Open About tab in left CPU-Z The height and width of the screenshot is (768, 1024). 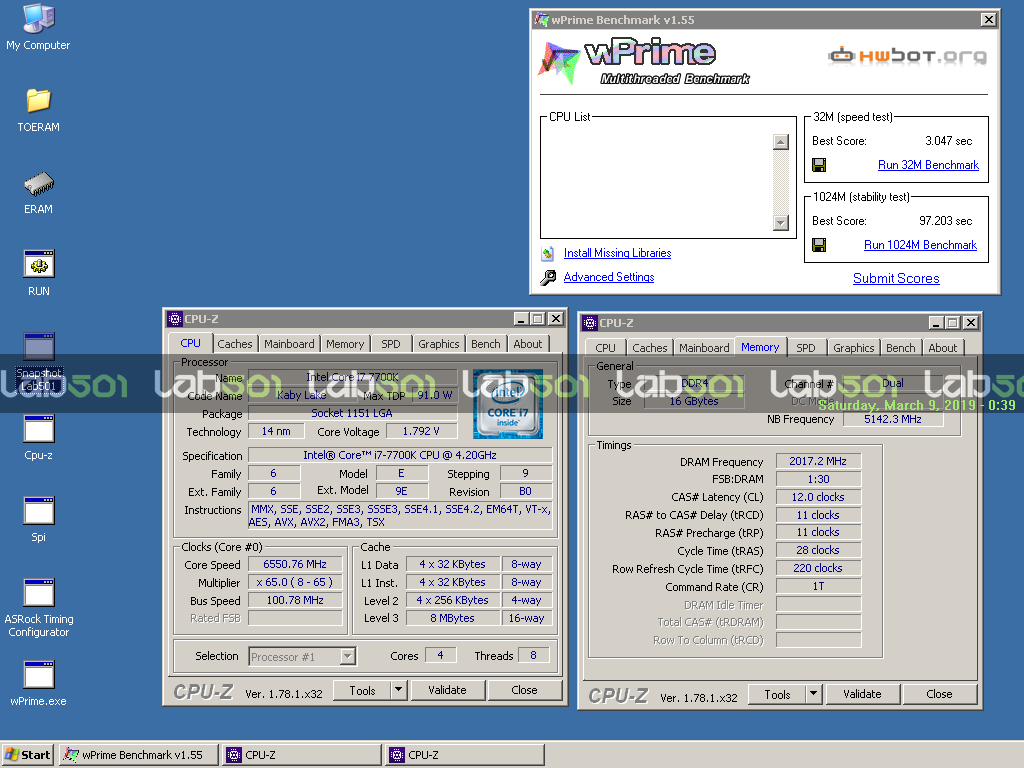point(527,344)
